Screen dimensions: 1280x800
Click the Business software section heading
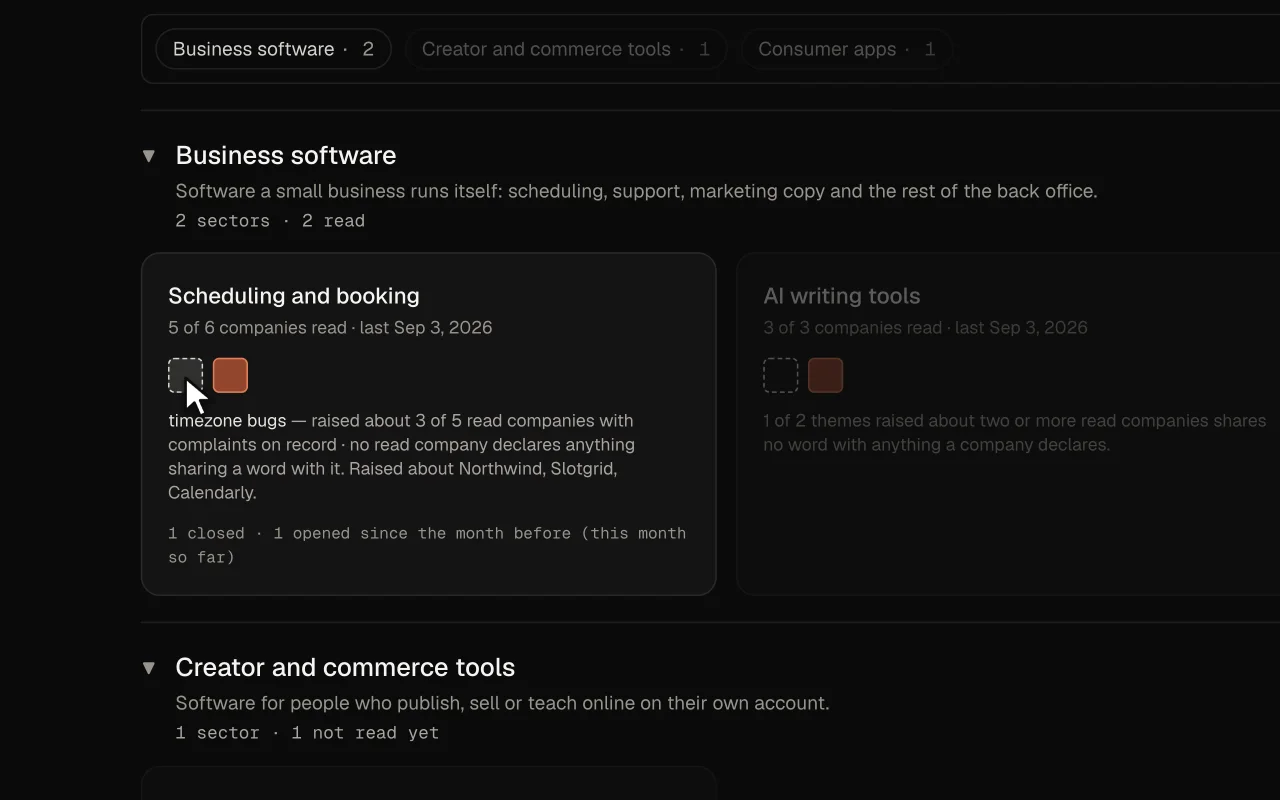(x=286, y=155)
